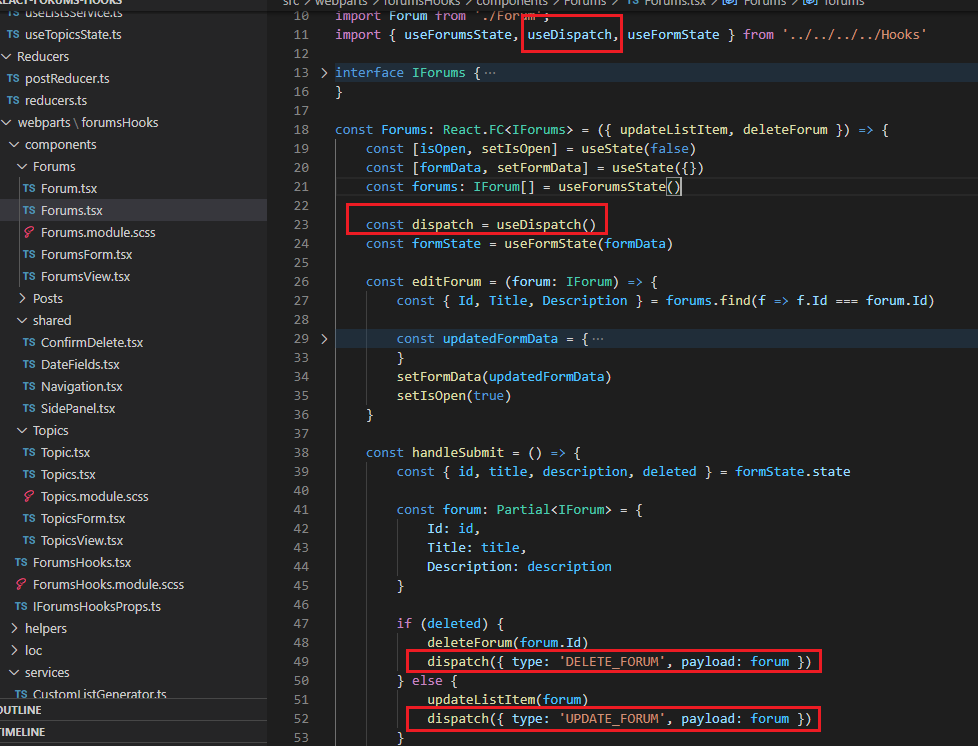Select TopicsForm.tsx in the explorer
The image size is (978, 746).
pyautogui.click(x=82, y=519)
